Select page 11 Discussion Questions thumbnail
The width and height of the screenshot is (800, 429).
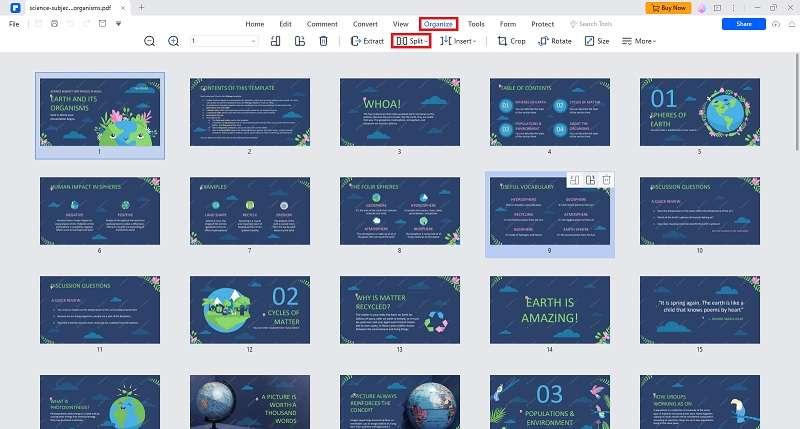100,310
